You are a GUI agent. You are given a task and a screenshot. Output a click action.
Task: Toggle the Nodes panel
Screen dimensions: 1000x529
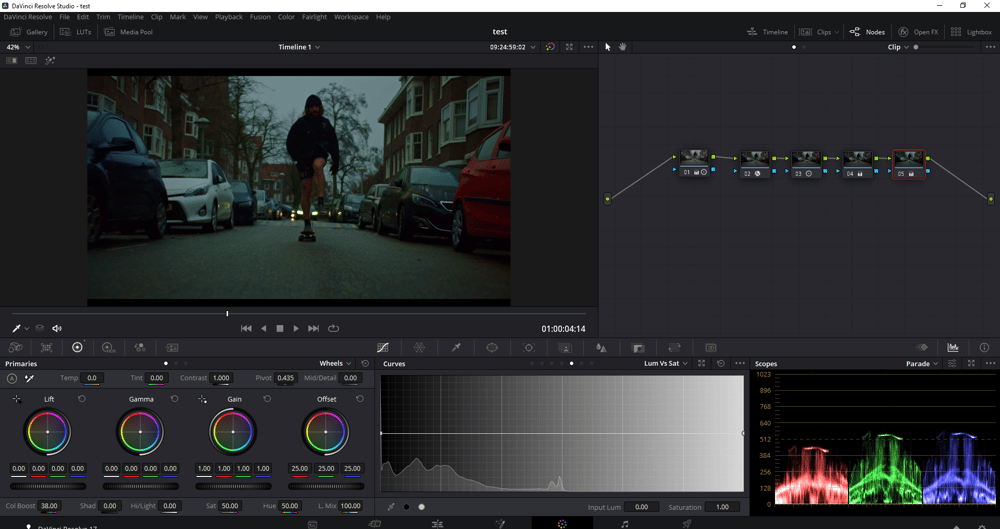point(867,32)
